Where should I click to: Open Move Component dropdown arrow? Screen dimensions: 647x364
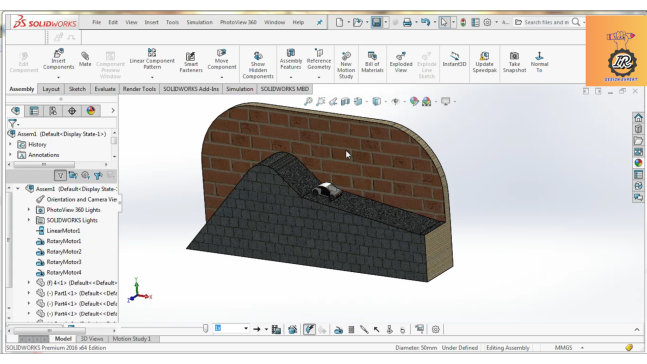(222, 77)
